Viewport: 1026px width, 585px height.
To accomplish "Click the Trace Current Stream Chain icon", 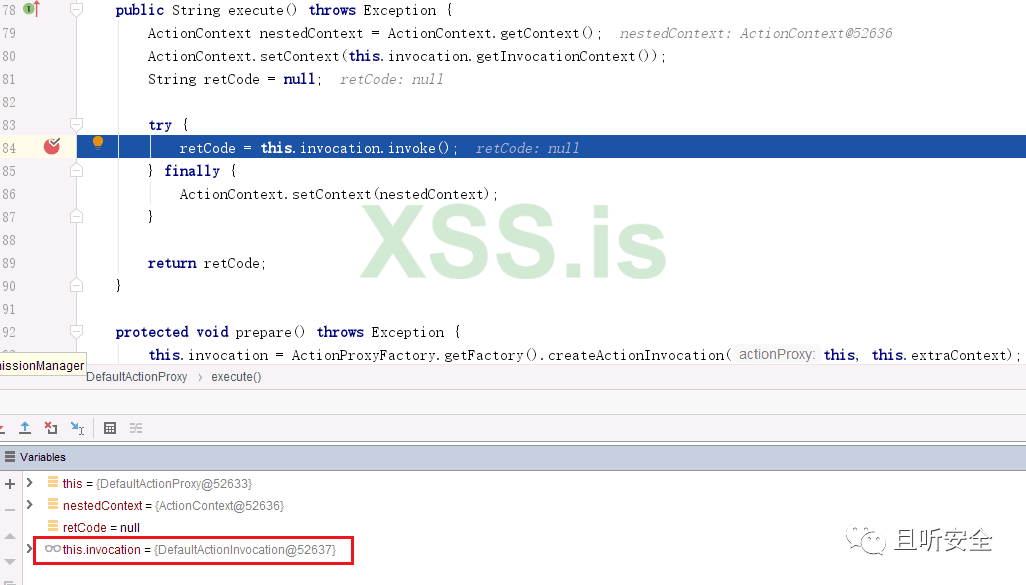I will [136, 428].
